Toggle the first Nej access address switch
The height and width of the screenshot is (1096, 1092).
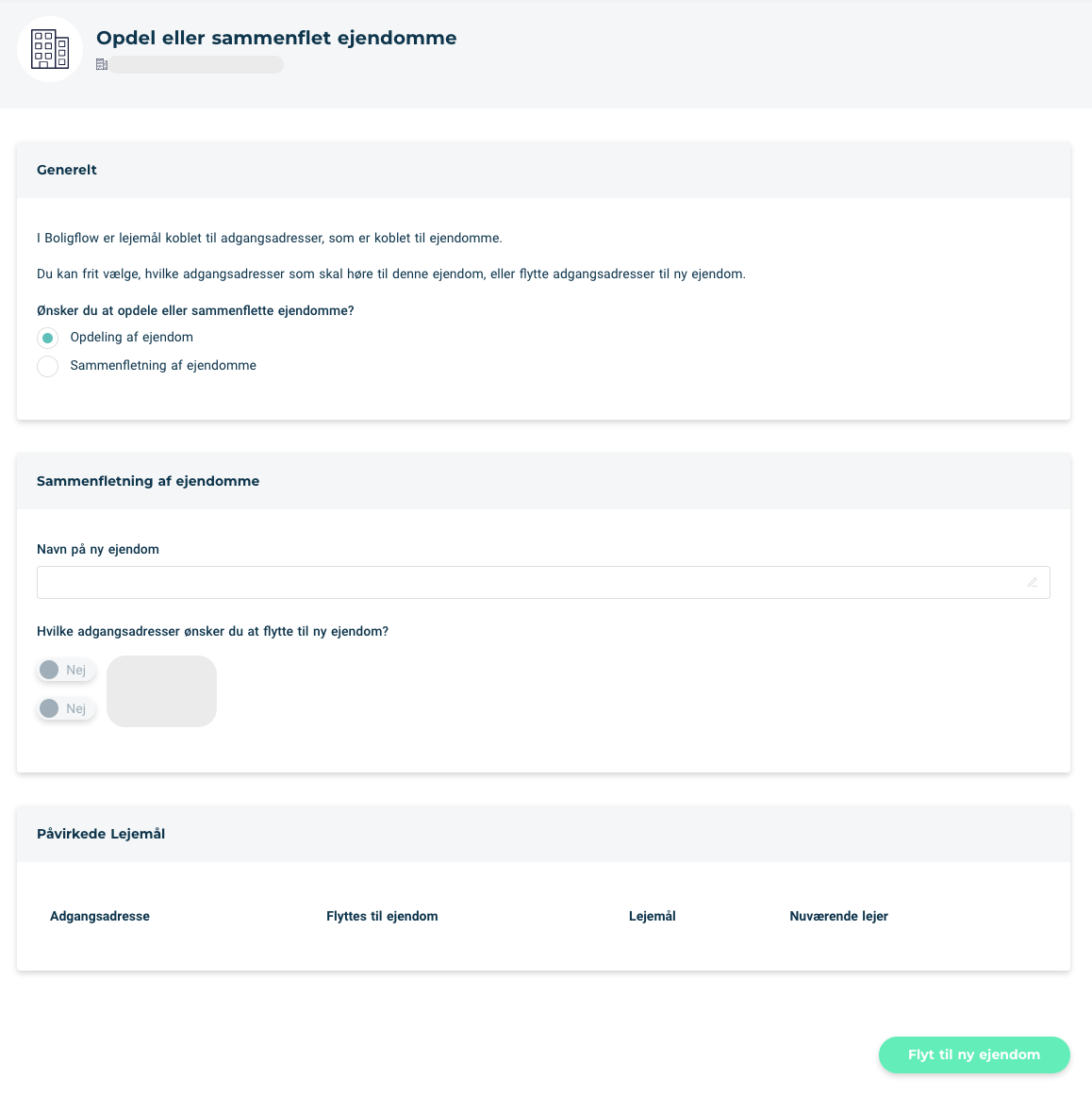(x=66, y=670)
